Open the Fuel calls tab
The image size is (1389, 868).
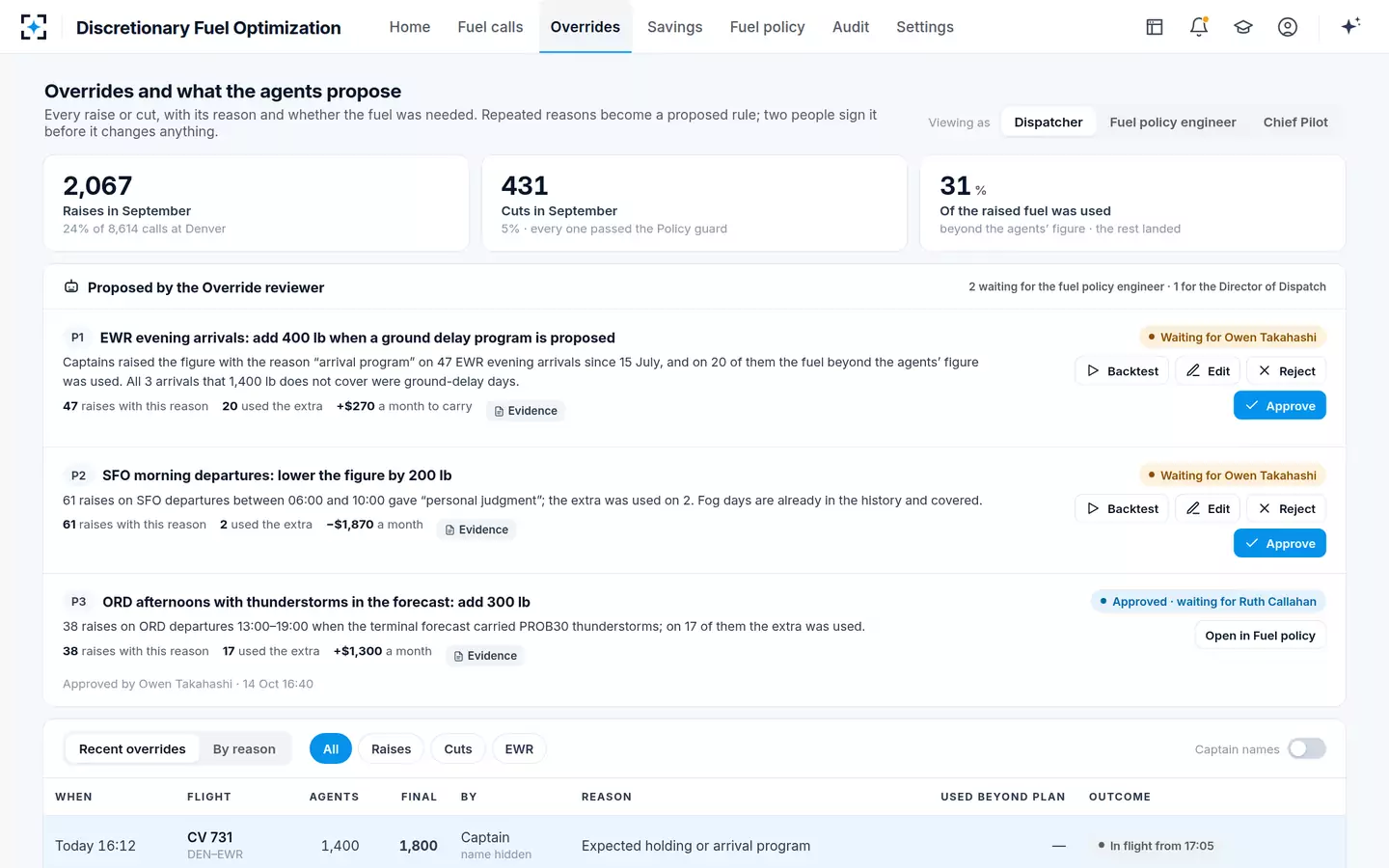(490, 27)
